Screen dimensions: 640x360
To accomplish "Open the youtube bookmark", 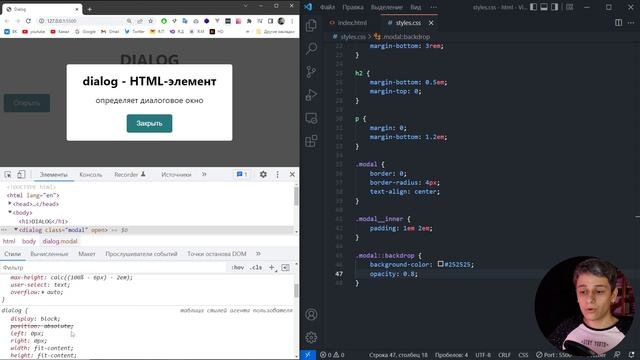I will point(34,31).
